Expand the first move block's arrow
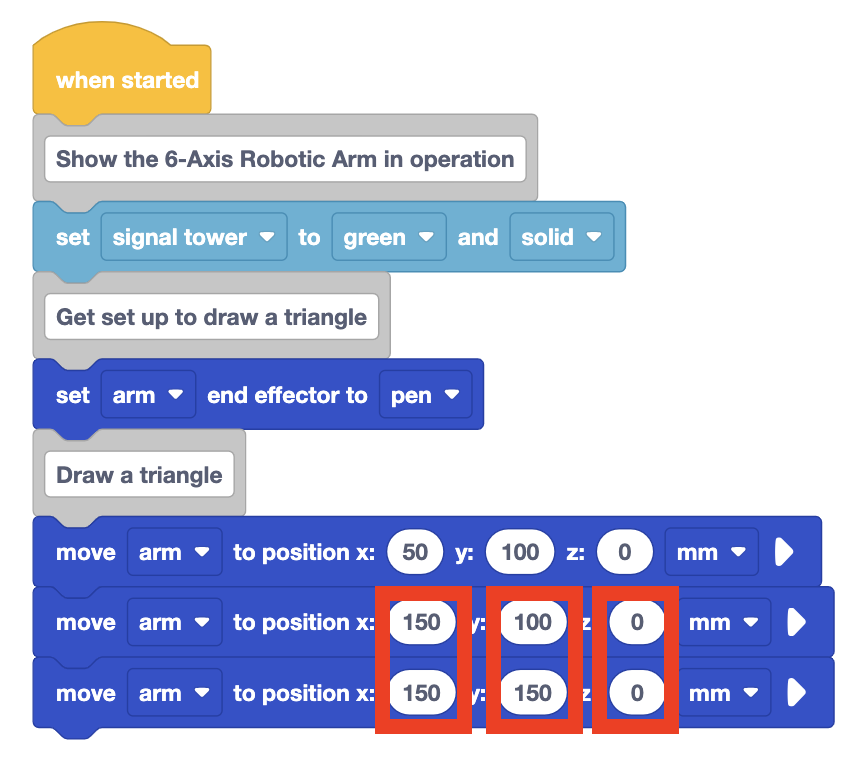This screenshot has width=858, height=764. tap(784, 552)
